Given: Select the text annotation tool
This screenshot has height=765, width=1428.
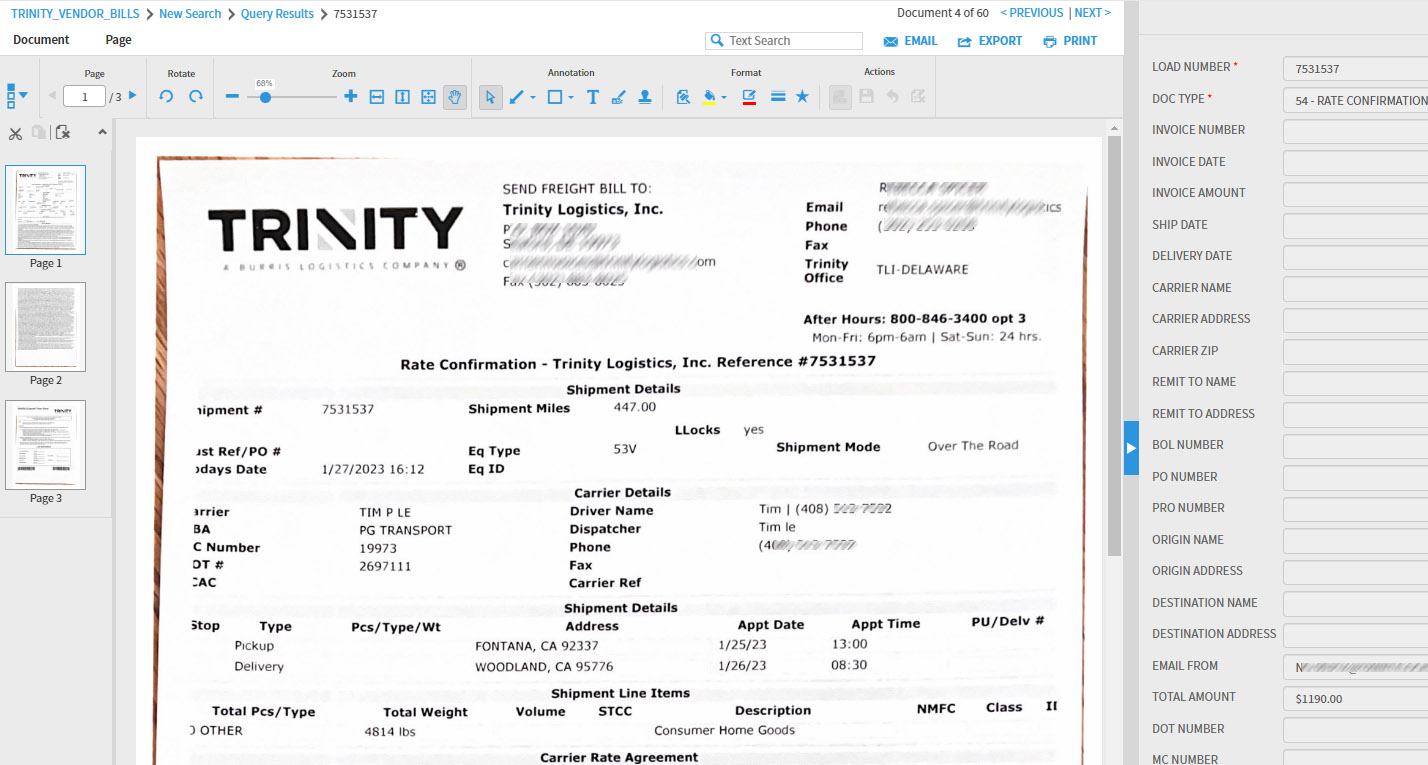Looking at the screenshot, I should click(x=592, y=96).
